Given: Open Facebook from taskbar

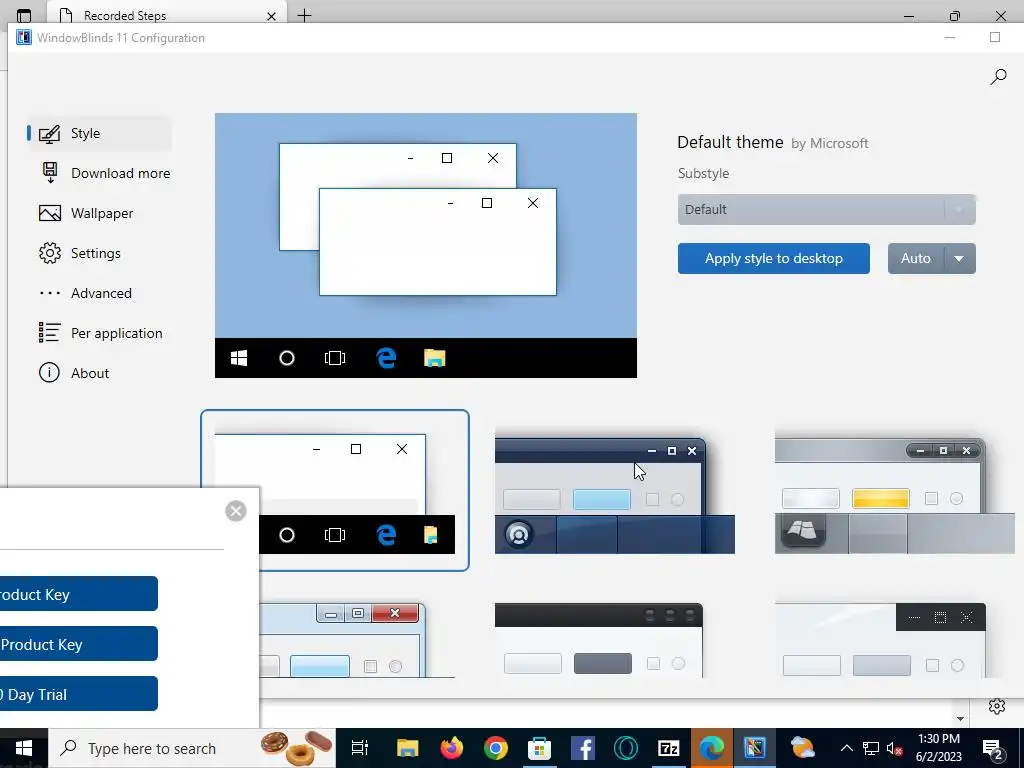Looking at the screenshot, I should 583,748.
